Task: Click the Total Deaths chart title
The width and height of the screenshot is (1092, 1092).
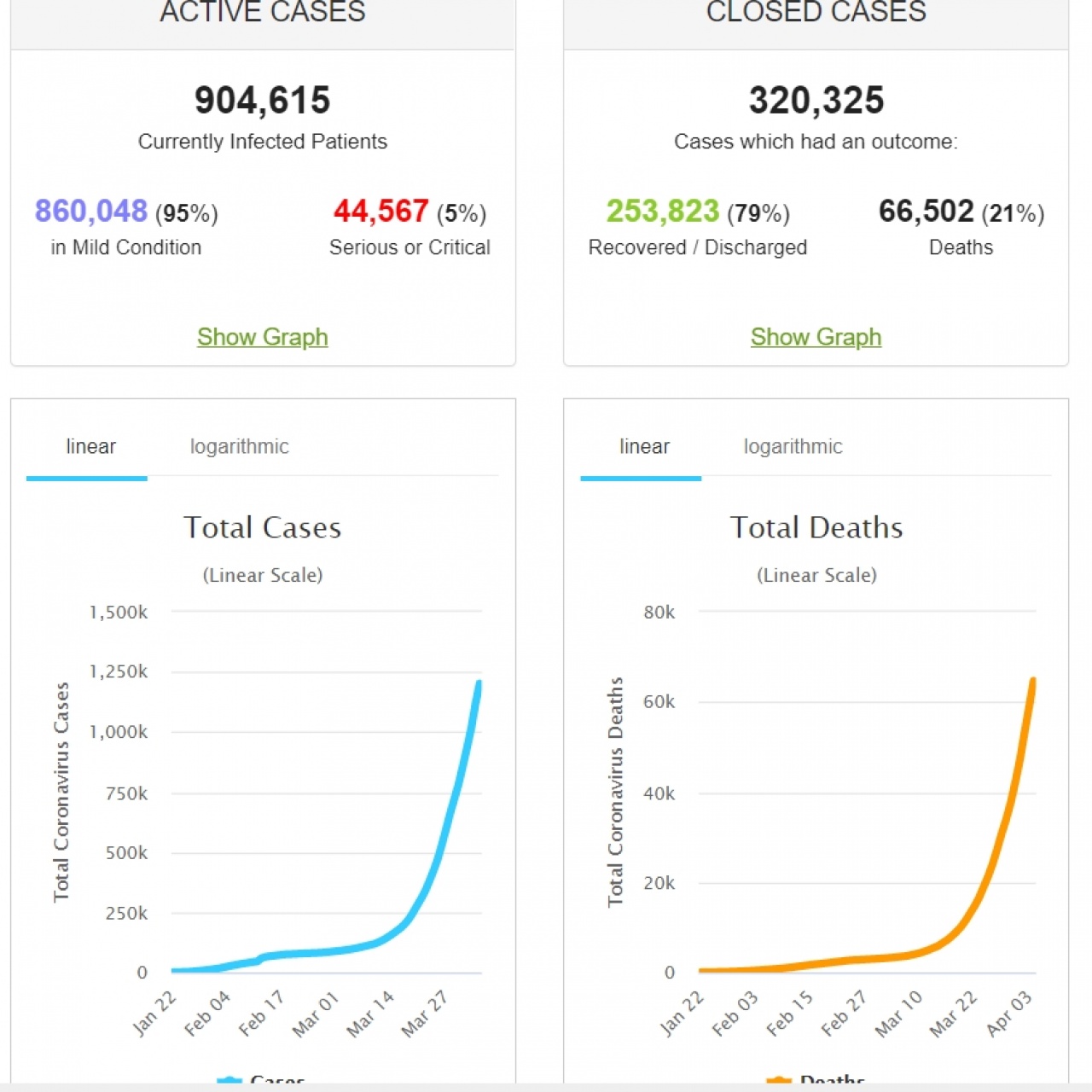Action: 816,527
